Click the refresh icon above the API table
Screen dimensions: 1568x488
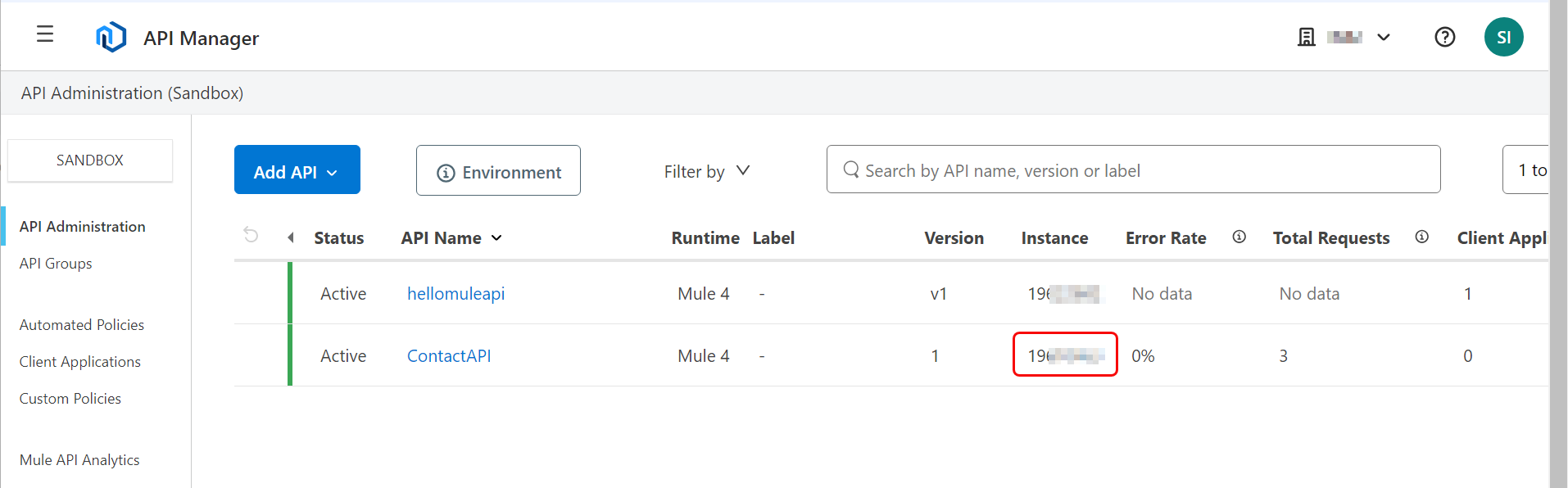tap(250, 235)
